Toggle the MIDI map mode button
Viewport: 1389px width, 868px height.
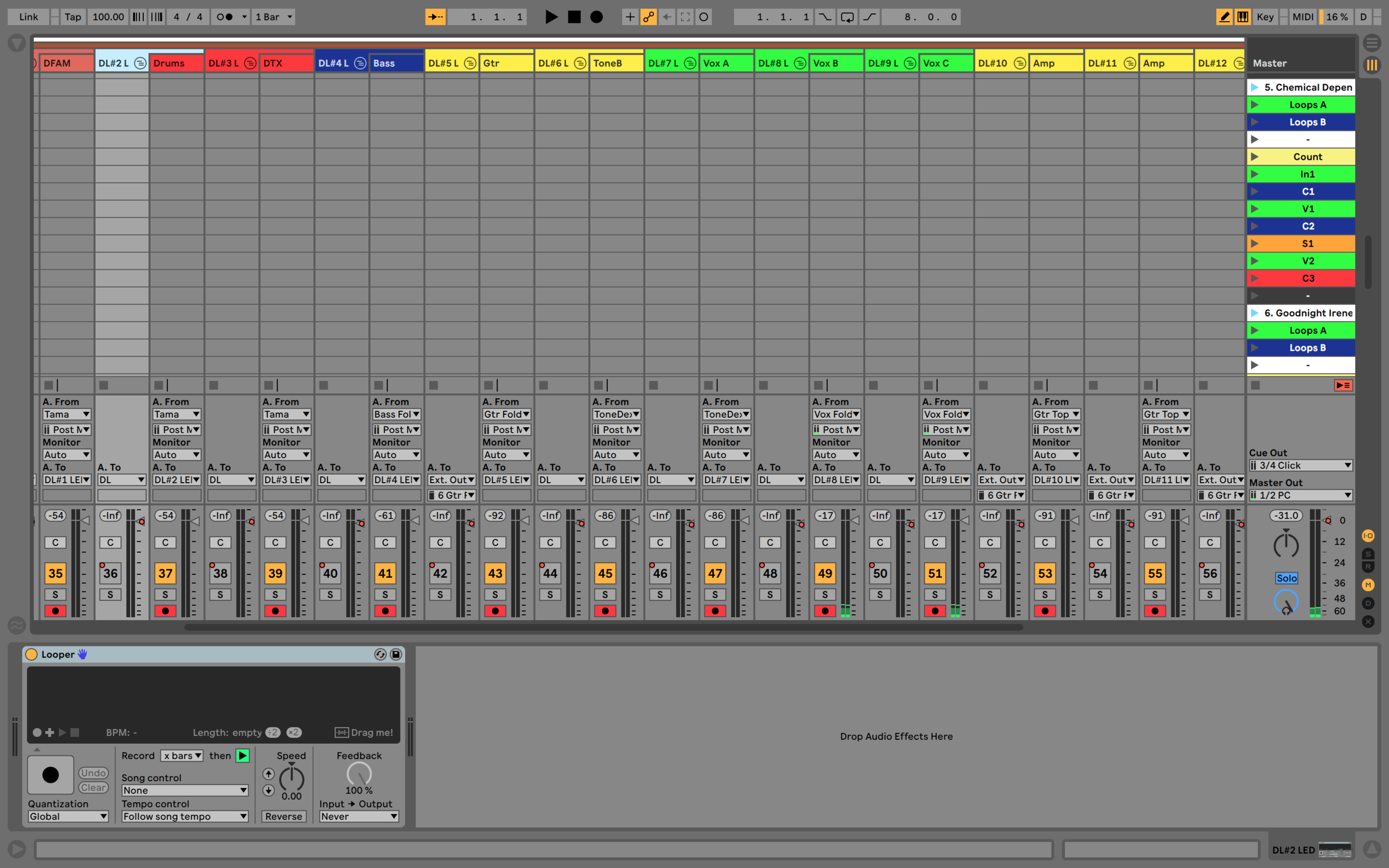[x=1302, y=17]
